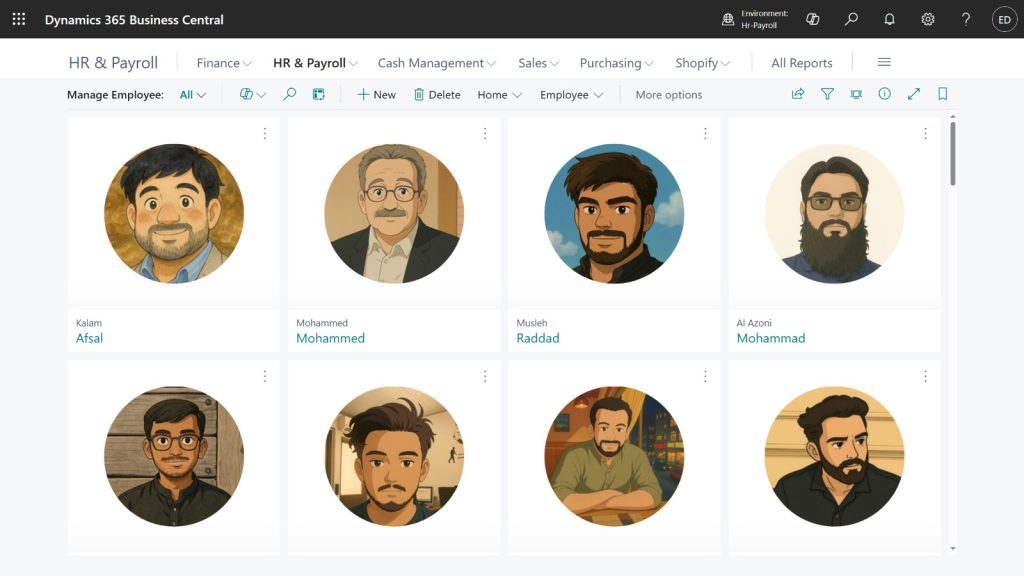Open Copilot from the top bar

coord(813,19)
